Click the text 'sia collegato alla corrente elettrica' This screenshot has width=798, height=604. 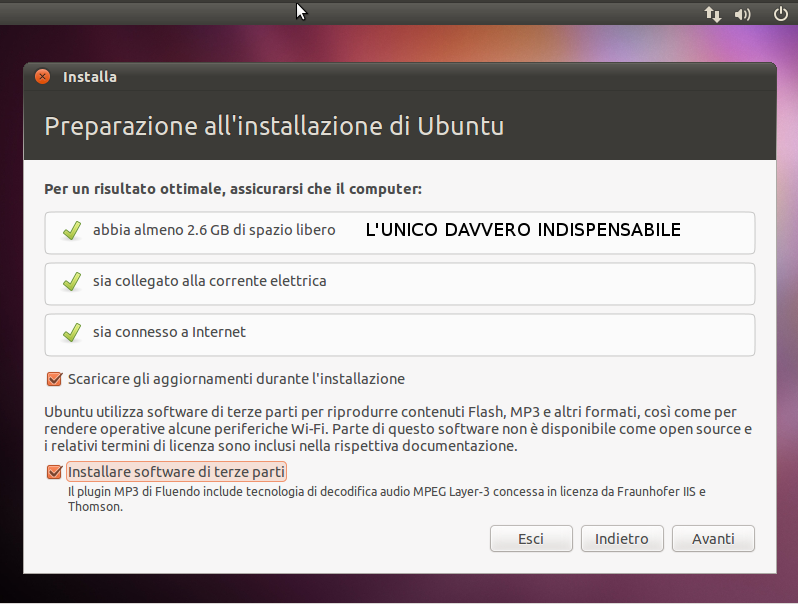pos(209,281)
